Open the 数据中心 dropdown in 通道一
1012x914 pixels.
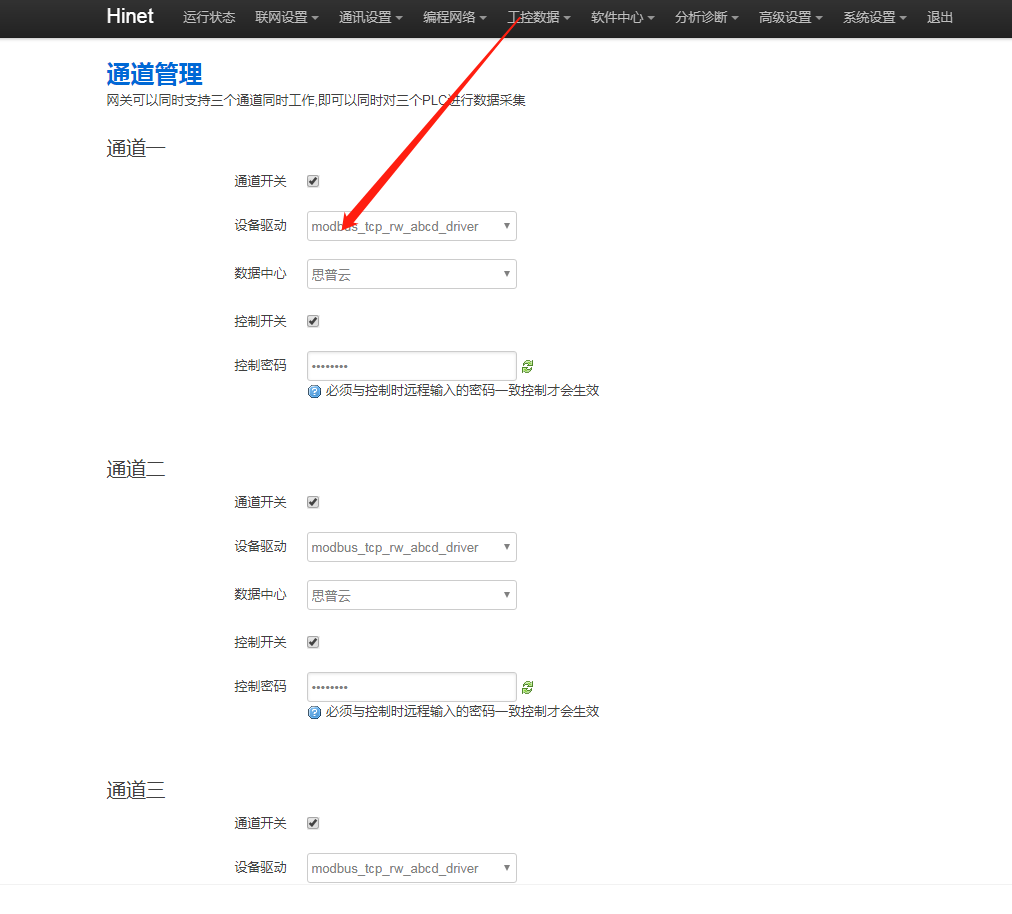(411, 274)
